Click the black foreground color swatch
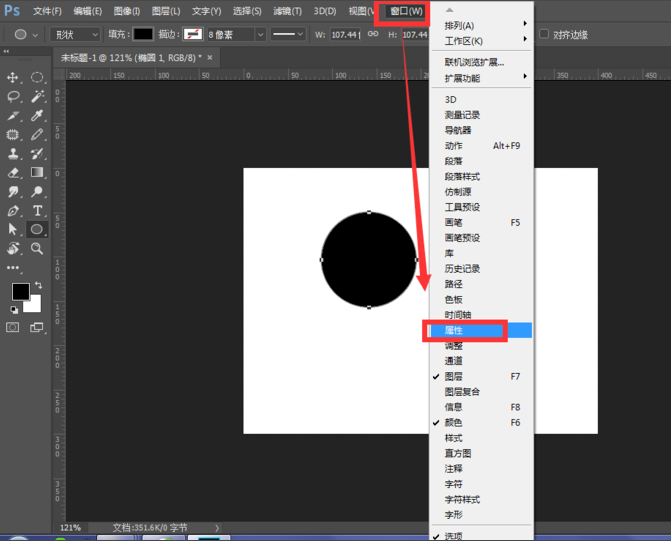 [x=21, y=291]
